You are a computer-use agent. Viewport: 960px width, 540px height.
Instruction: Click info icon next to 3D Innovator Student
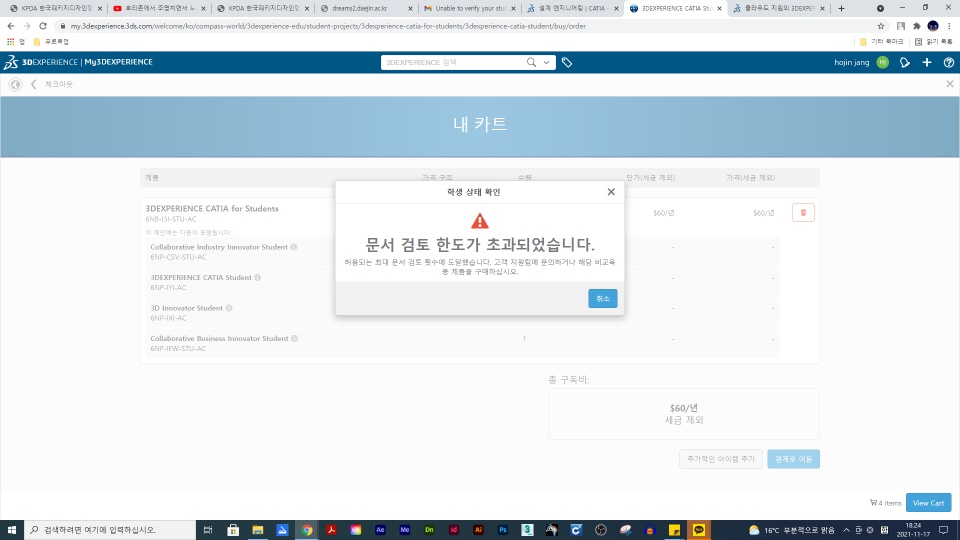click(x=229, y=308)
